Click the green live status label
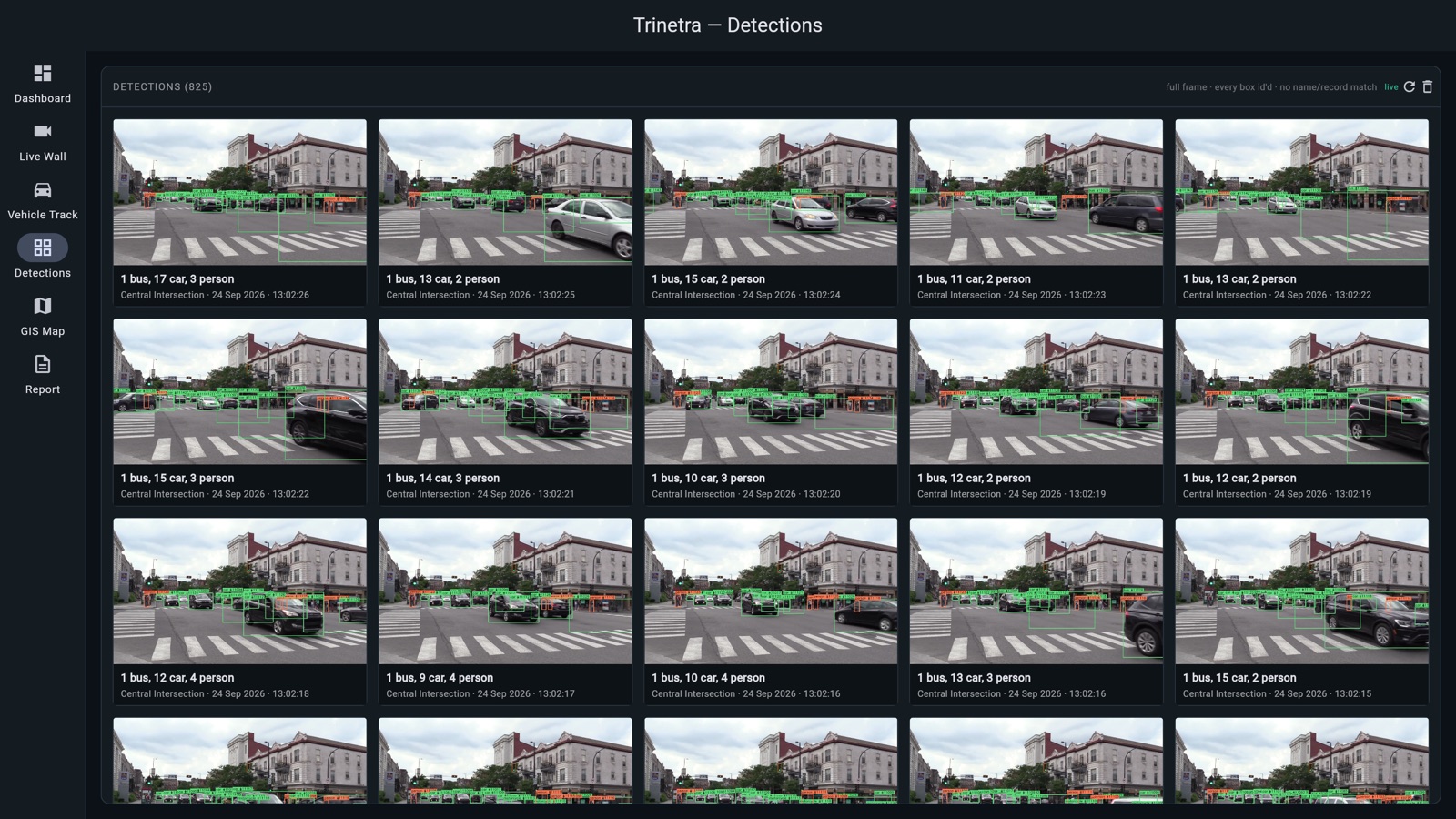The height and width of the screenshot is (819, 1456). (x=1391, y=87)
